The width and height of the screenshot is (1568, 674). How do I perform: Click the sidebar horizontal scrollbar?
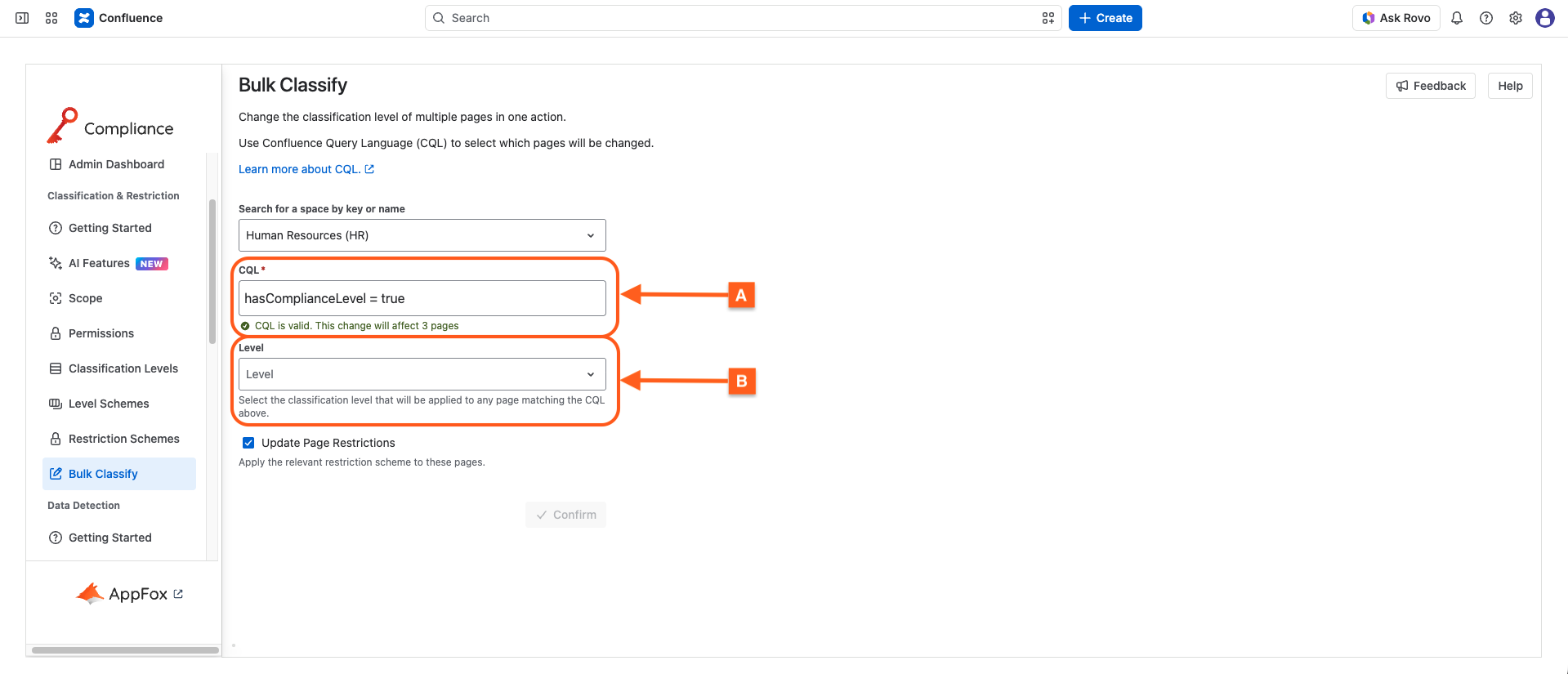click(125, 650)
